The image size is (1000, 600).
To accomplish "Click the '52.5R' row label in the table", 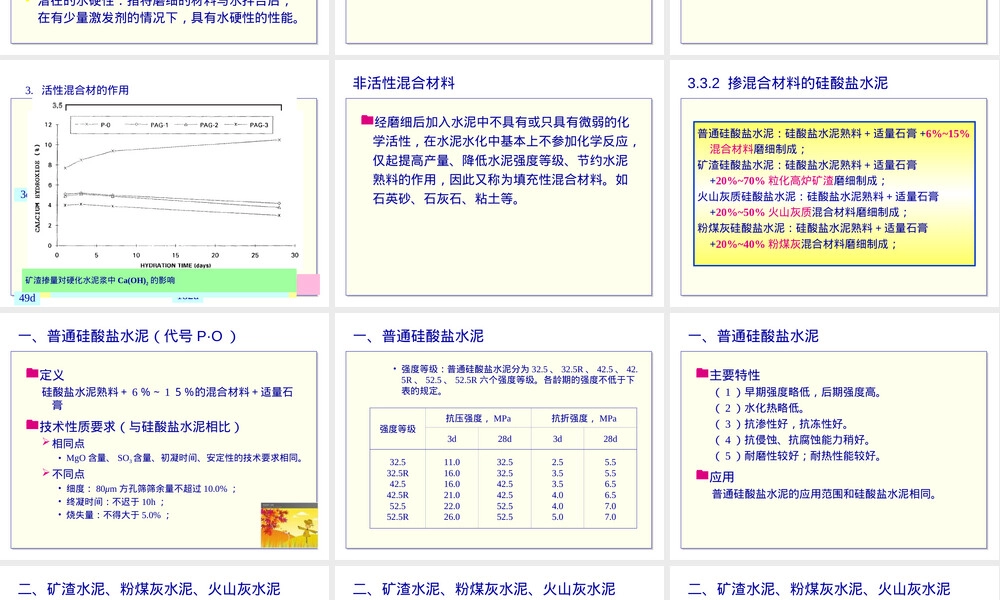I will 397,517.
